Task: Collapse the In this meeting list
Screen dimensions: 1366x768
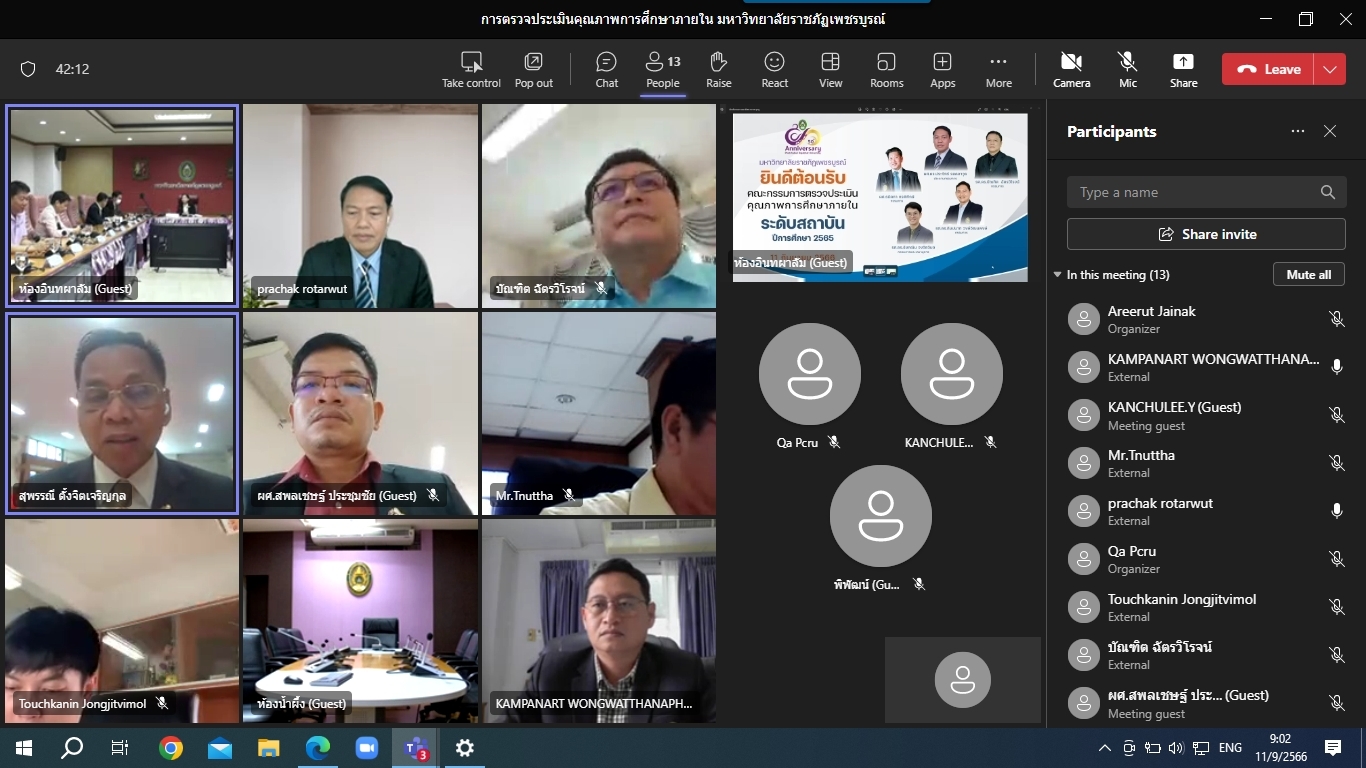Action: coord(1058,275)
